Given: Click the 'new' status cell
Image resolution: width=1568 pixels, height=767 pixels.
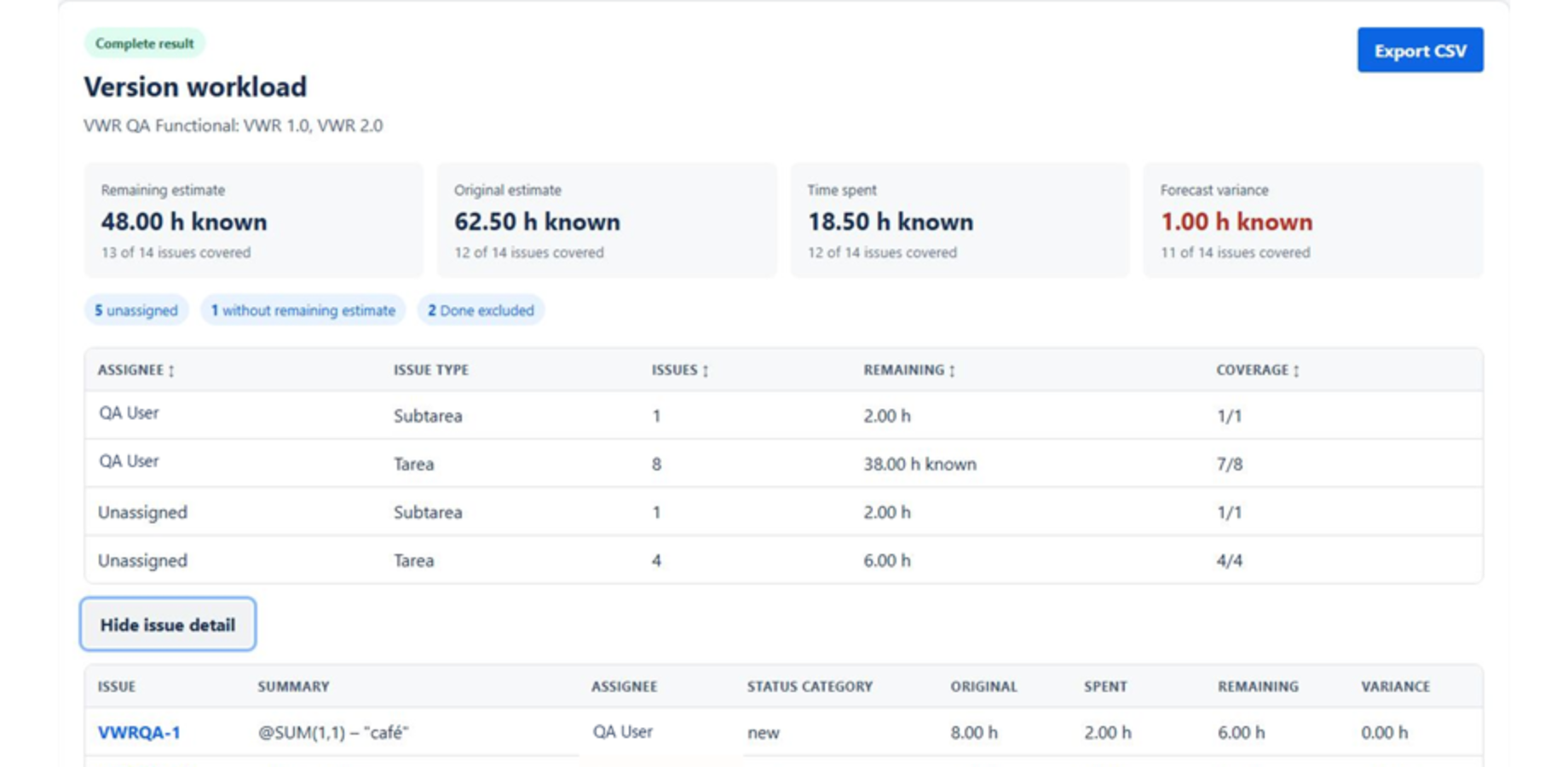Looking at the screenshot, I should 764,733.
